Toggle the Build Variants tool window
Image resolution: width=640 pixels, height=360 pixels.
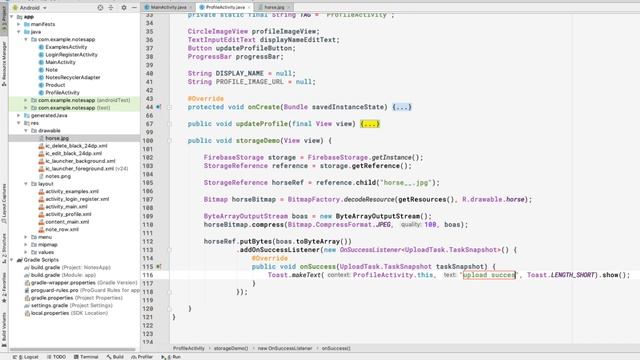4,329
